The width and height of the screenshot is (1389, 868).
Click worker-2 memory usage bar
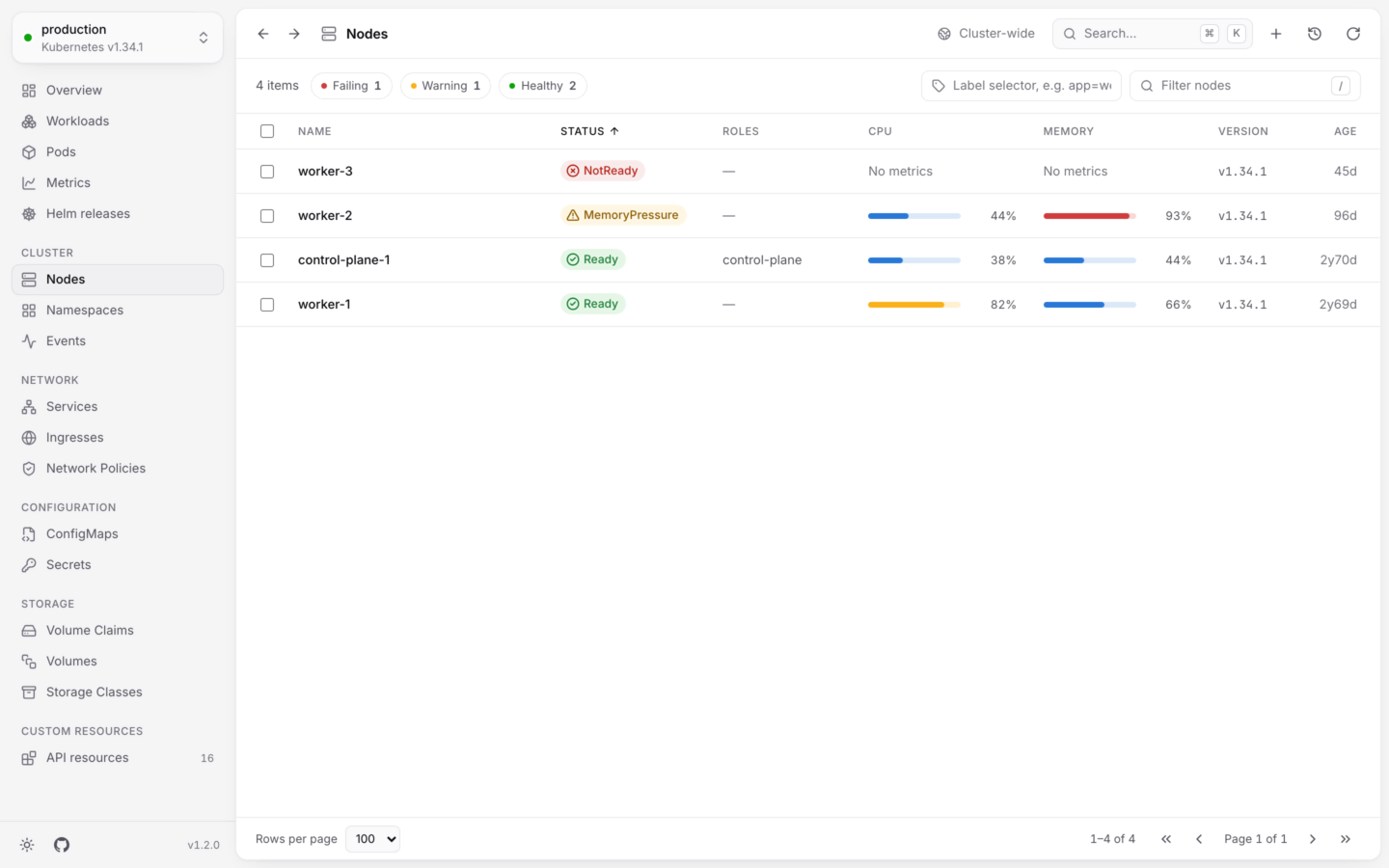coord(1090,216)
